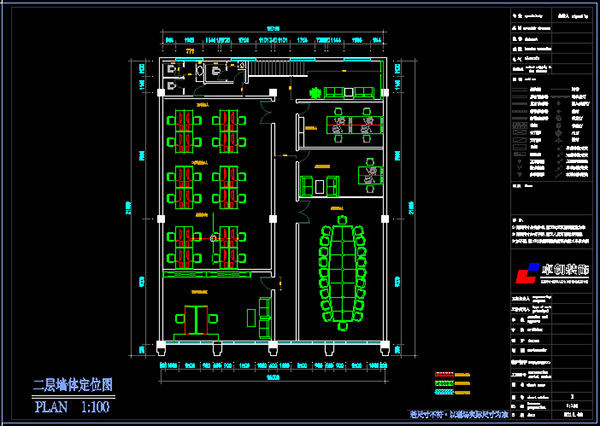Viewport: 600px width, 426px height.
Task: Select the top-right office desk pair
Action: [350, 125]
